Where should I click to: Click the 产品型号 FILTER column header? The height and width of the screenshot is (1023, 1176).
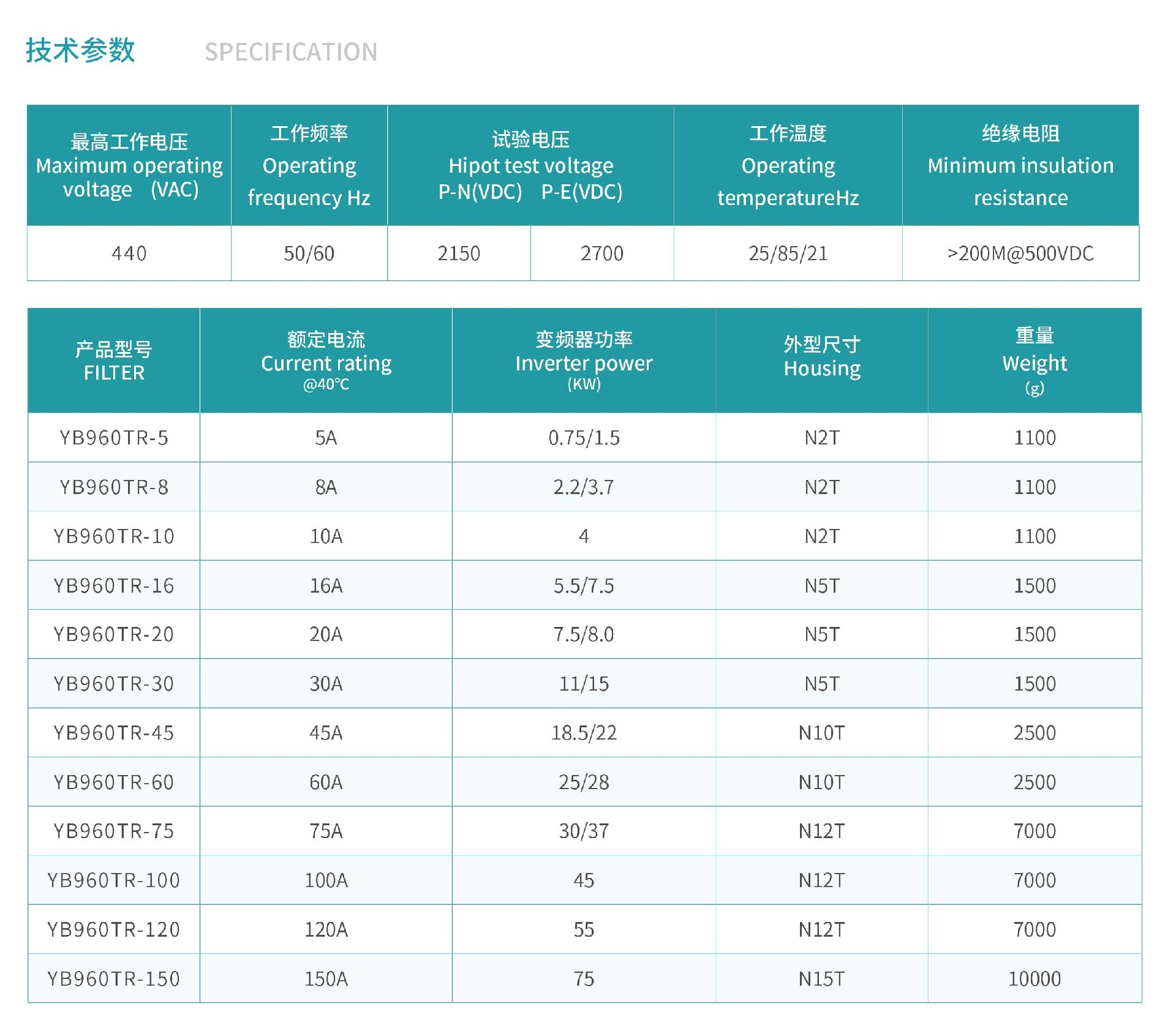coord(114,361)
